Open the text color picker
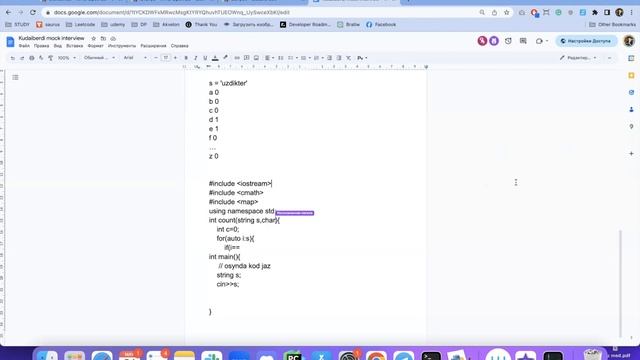This screenshot has width=640, height=360. (x=215, y=58)
